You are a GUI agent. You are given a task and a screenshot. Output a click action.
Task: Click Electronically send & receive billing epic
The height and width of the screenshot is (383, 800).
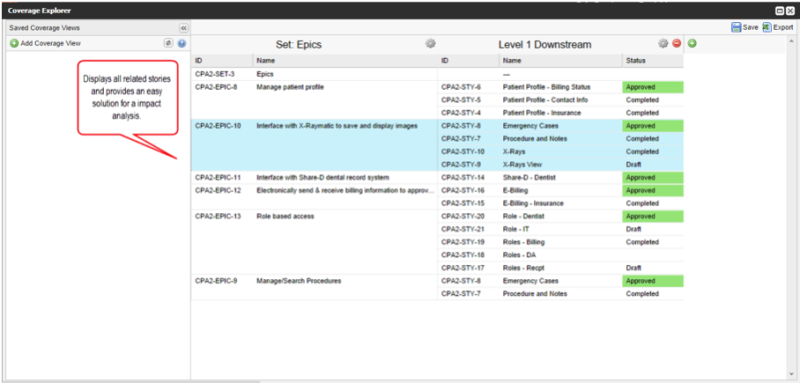(345, 190)
